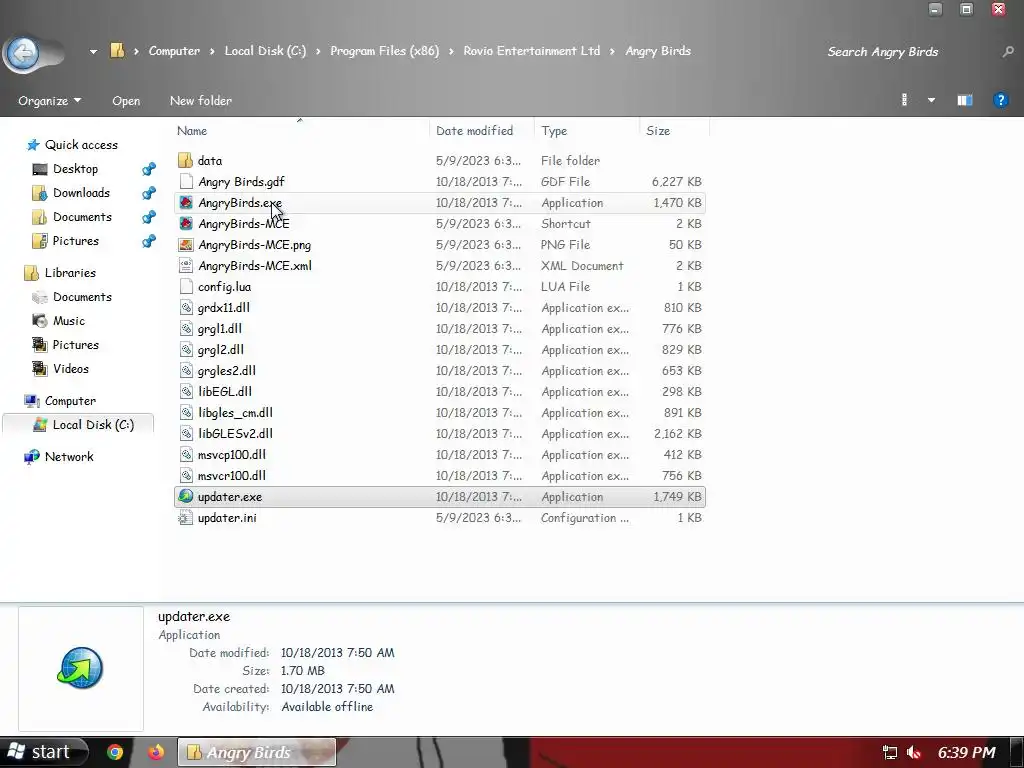Image resolution: width=1024 pixels, height=768 pixels.
Task: Click the pin icon beside Desktop
Action: pyautogui.click(x=149, y=169)
